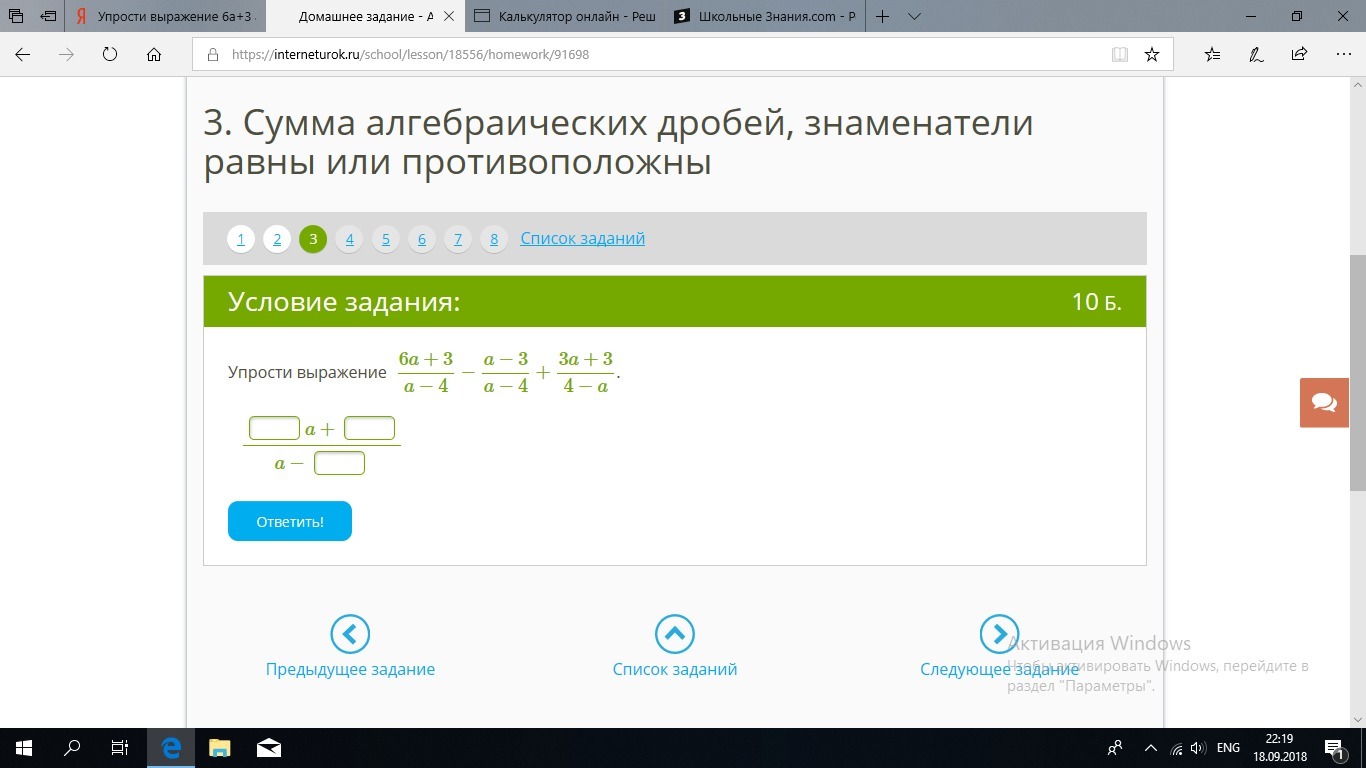The width and height of the screenshot is (1366, 768).
Task: Open Edge settings and more menu
Action: click(x=1342, y=55)
